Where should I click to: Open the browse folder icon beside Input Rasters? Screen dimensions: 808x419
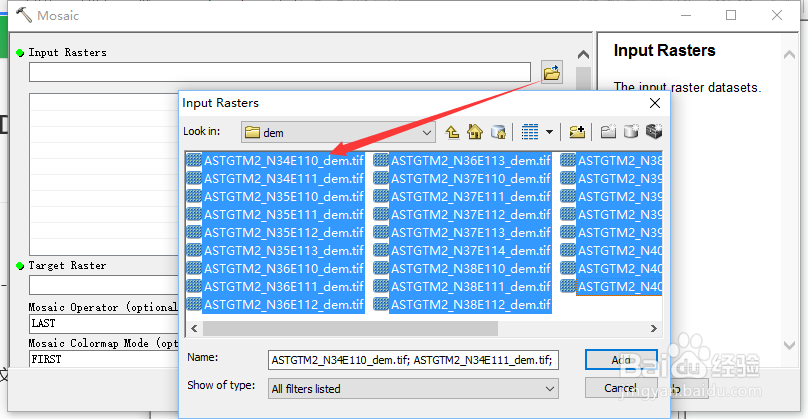[x=551, y=73]
